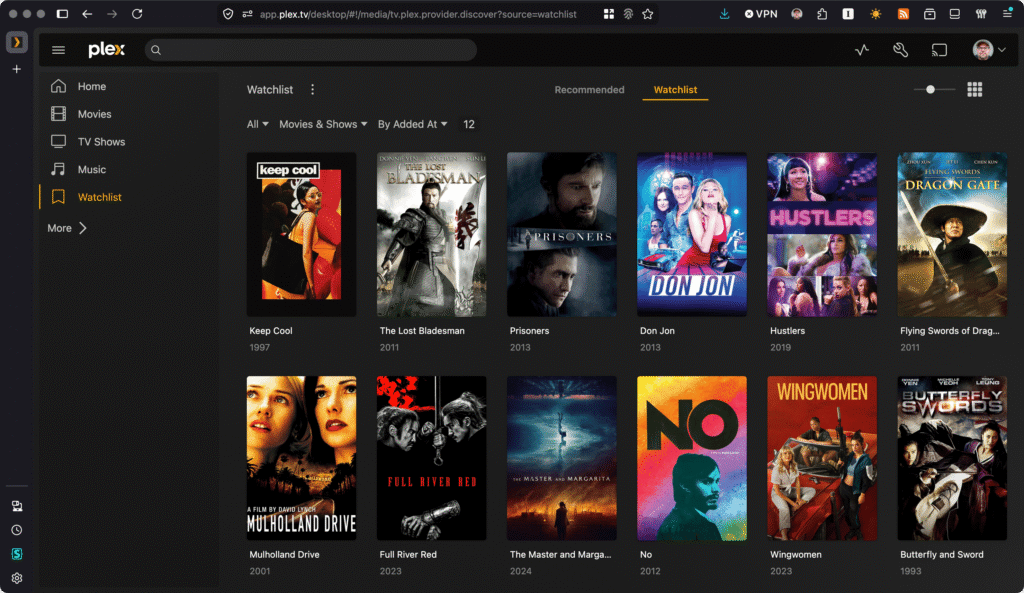The height and width of the screenshot is (593, 1024).
Task: Click the Prisoners title link
Action: coord(529,330)
